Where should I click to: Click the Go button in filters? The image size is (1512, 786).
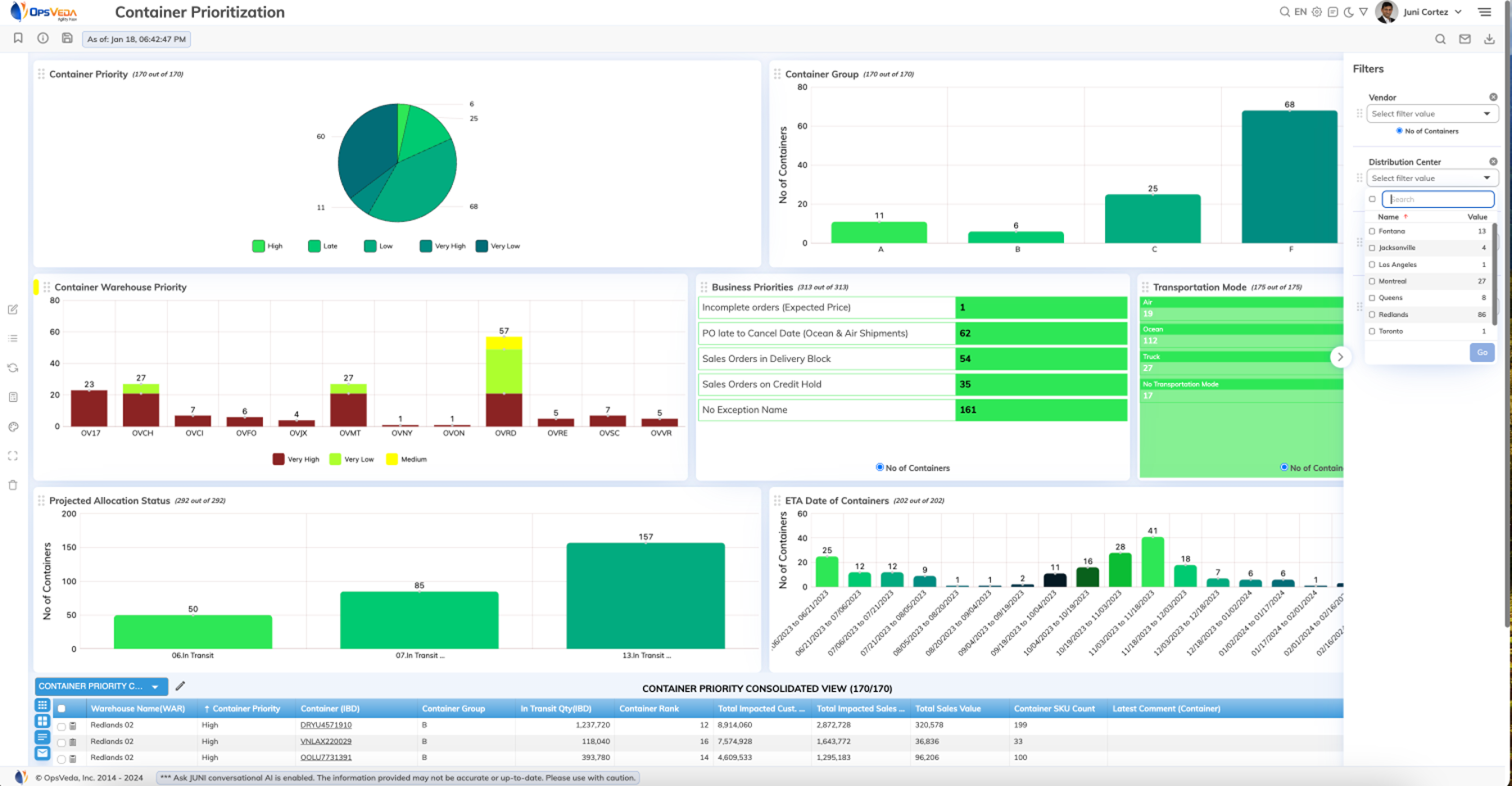pyautogui.click(x=1482, y=352)
